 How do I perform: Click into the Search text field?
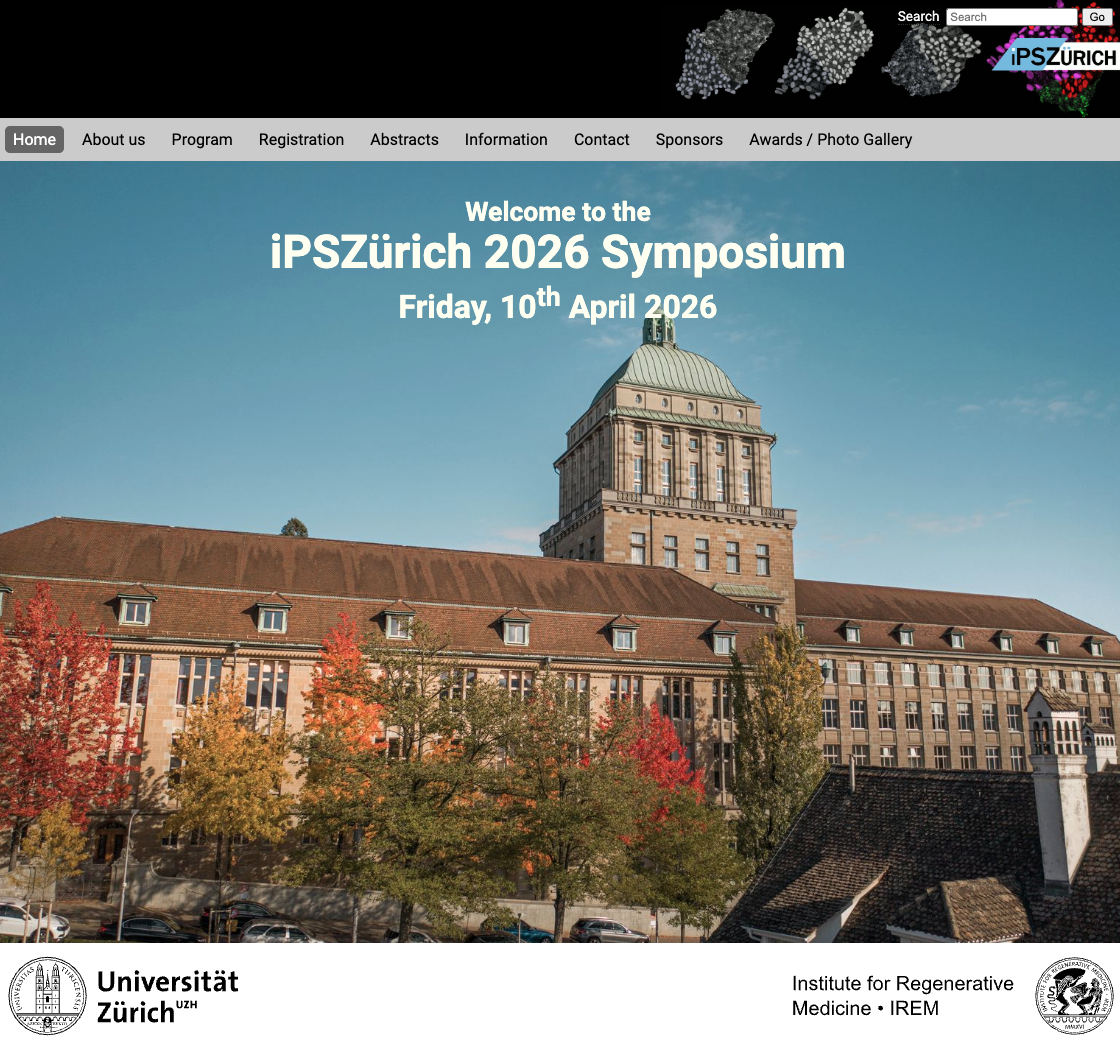pos(1011,17)
